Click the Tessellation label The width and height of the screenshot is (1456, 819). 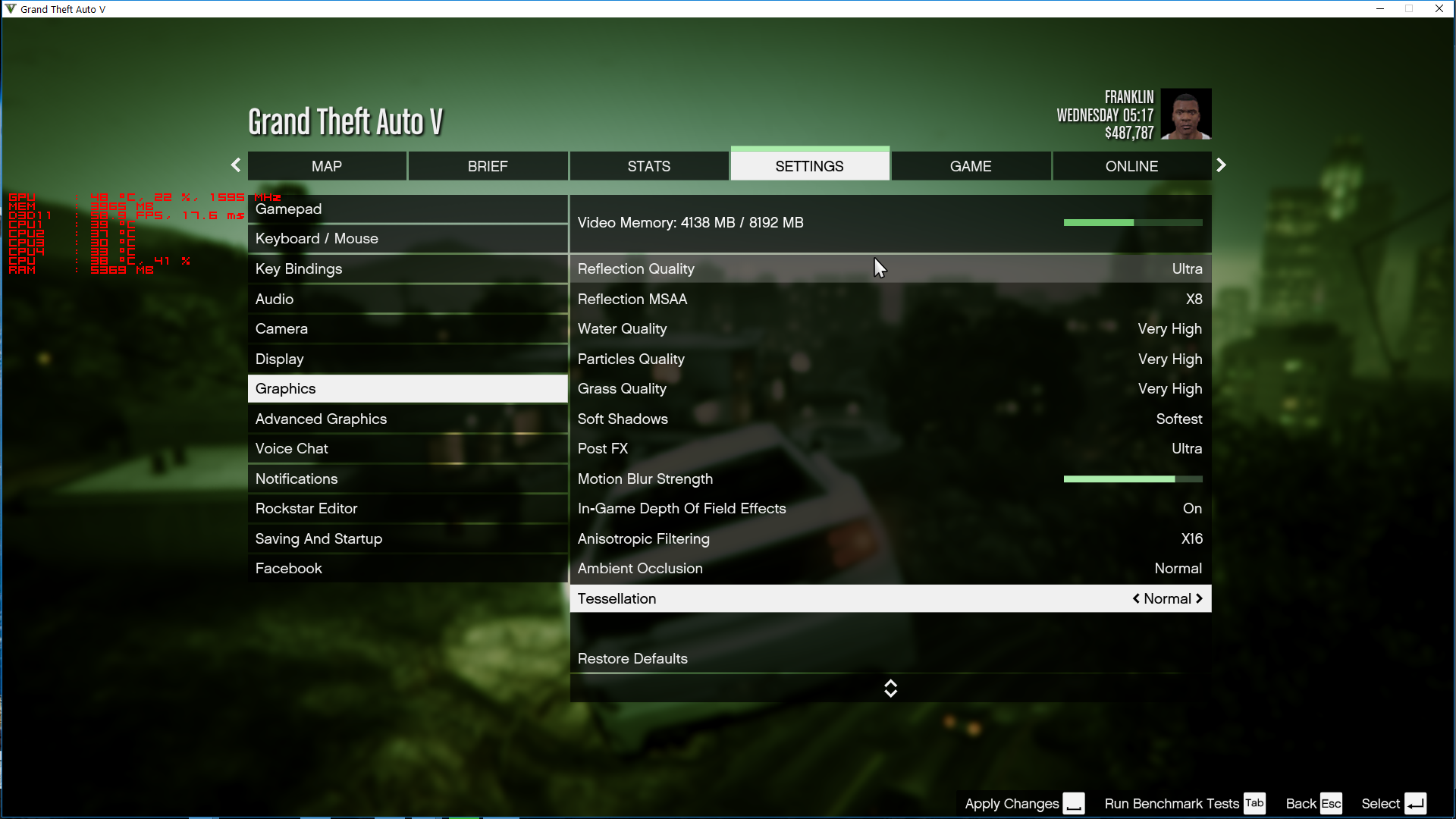pos(617,598)
